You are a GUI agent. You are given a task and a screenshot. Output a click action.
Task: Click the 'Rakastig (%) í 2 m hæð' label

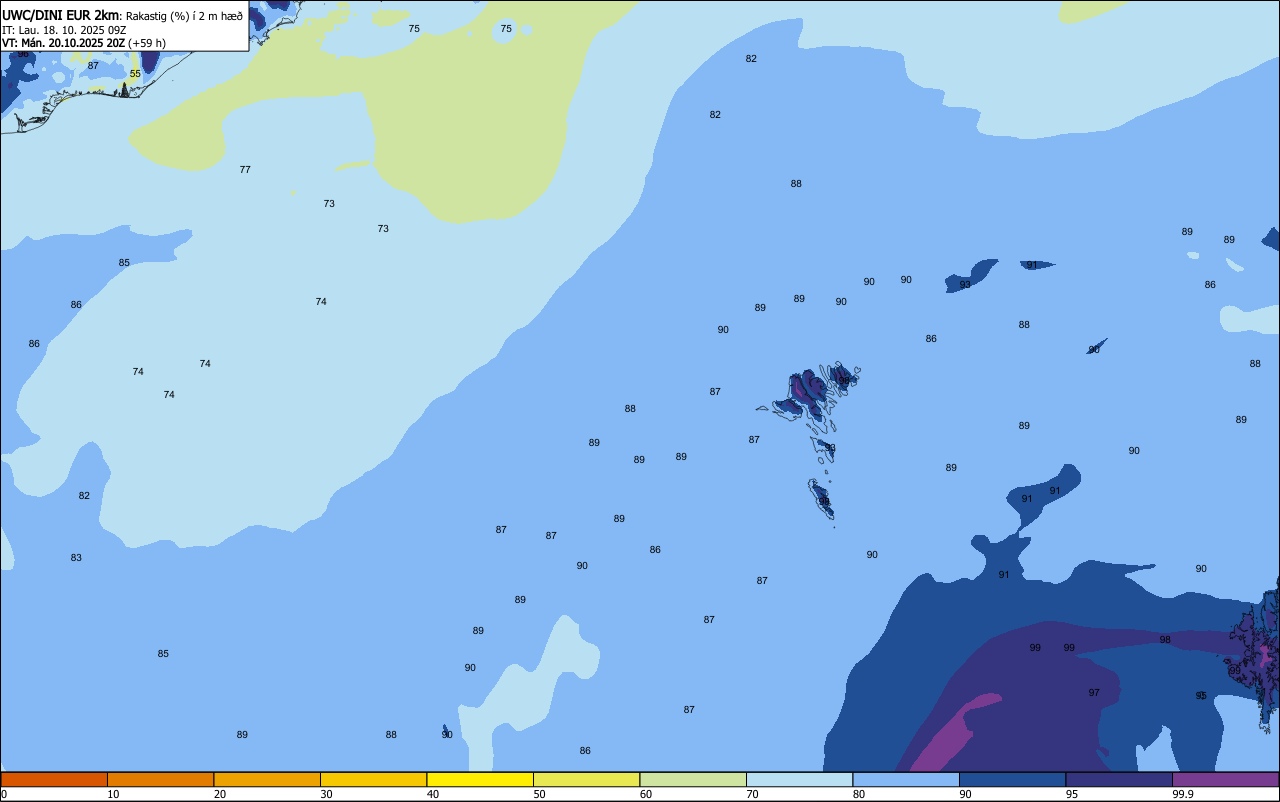pyautogui.click(x=184, y=16)
